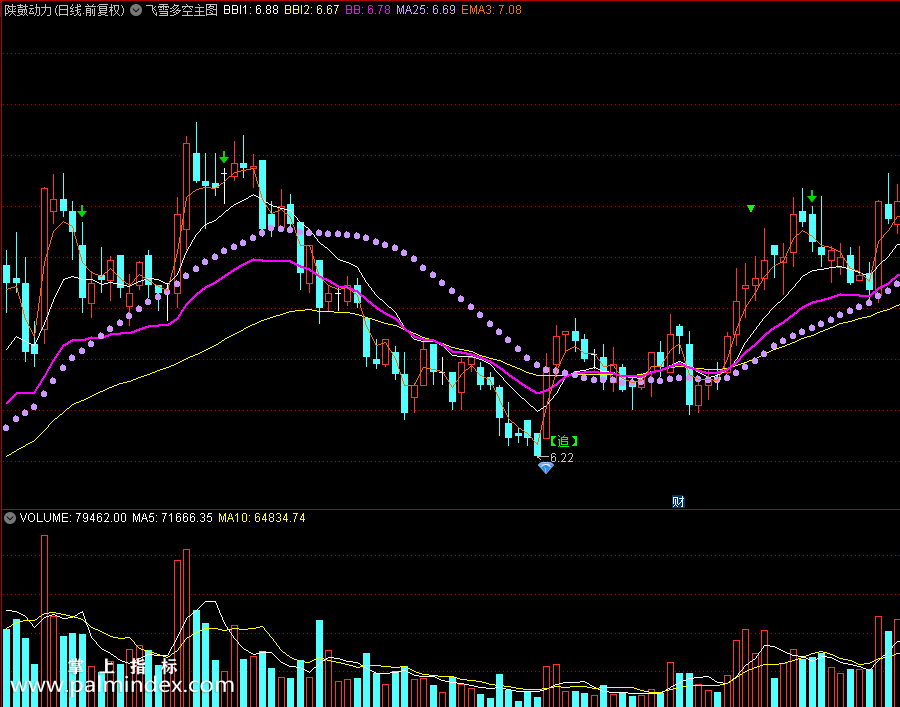The height and width of the screenshot is (707, 900).
Task: Click the 6.22 low price label
Action: pos(561,457)
